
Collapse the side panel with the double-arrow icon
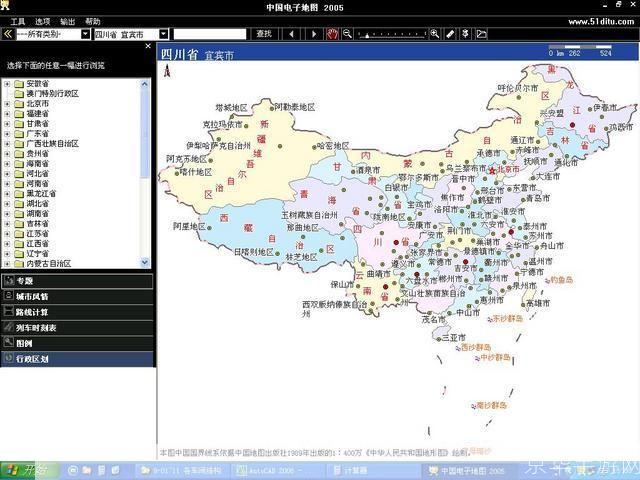(x=7, y=34)
